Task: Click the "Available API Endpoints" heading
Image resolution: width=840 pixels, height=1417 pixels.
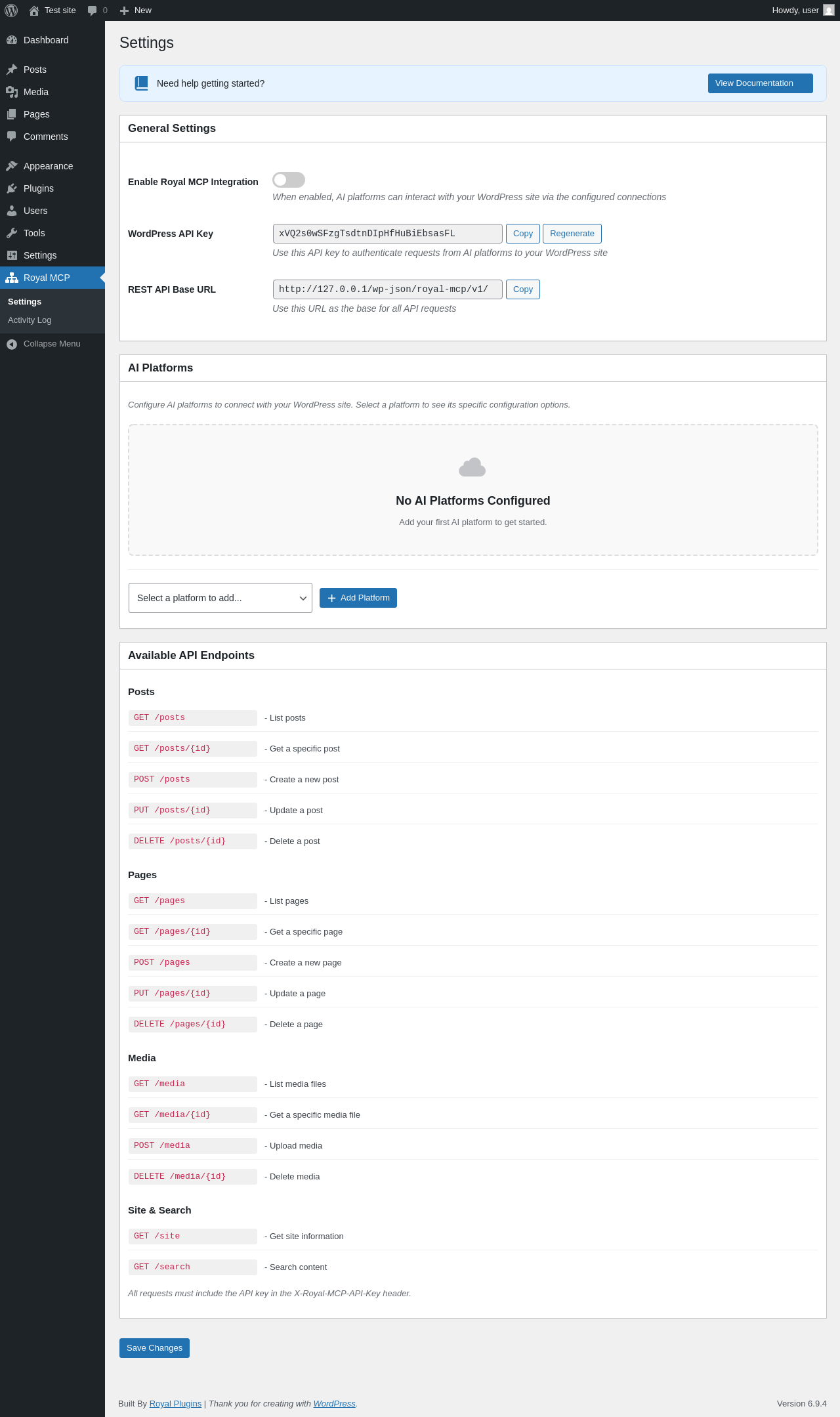Action: pos(191,656)
